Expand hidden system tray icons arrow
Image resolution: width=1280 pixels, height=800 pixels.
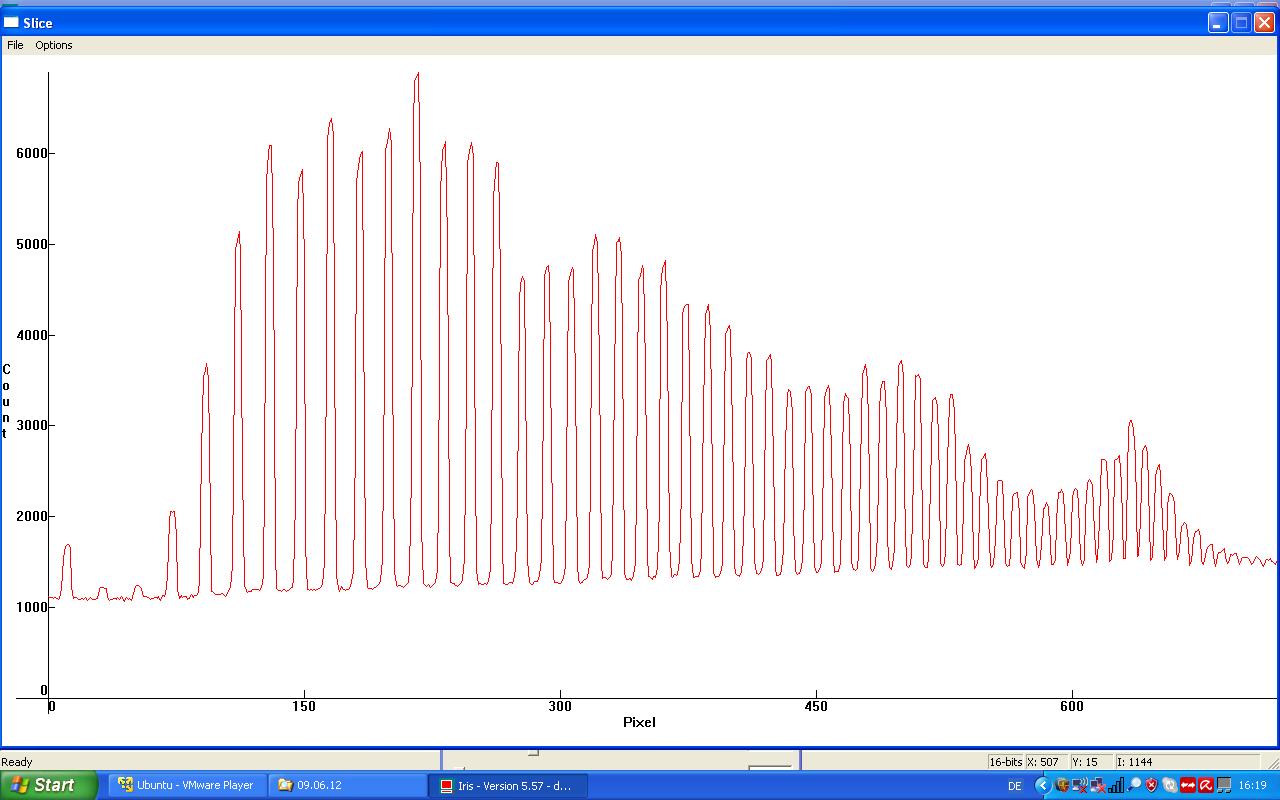pos(1043,786)
